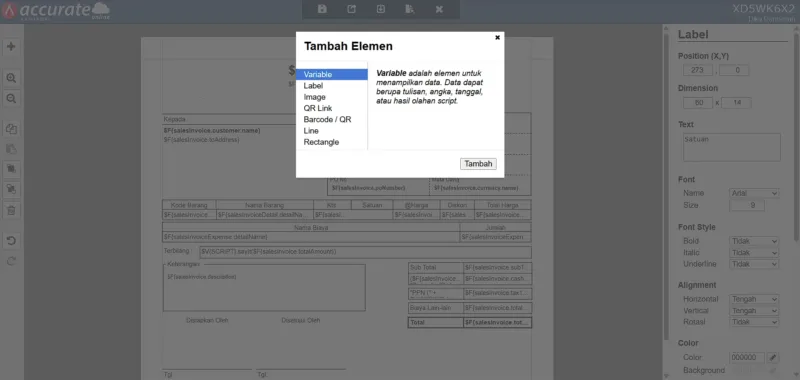The width and height of the screenshot is (800, 380).
Task: Click the zoom in magnifier icon
Action: pos(11,78)
